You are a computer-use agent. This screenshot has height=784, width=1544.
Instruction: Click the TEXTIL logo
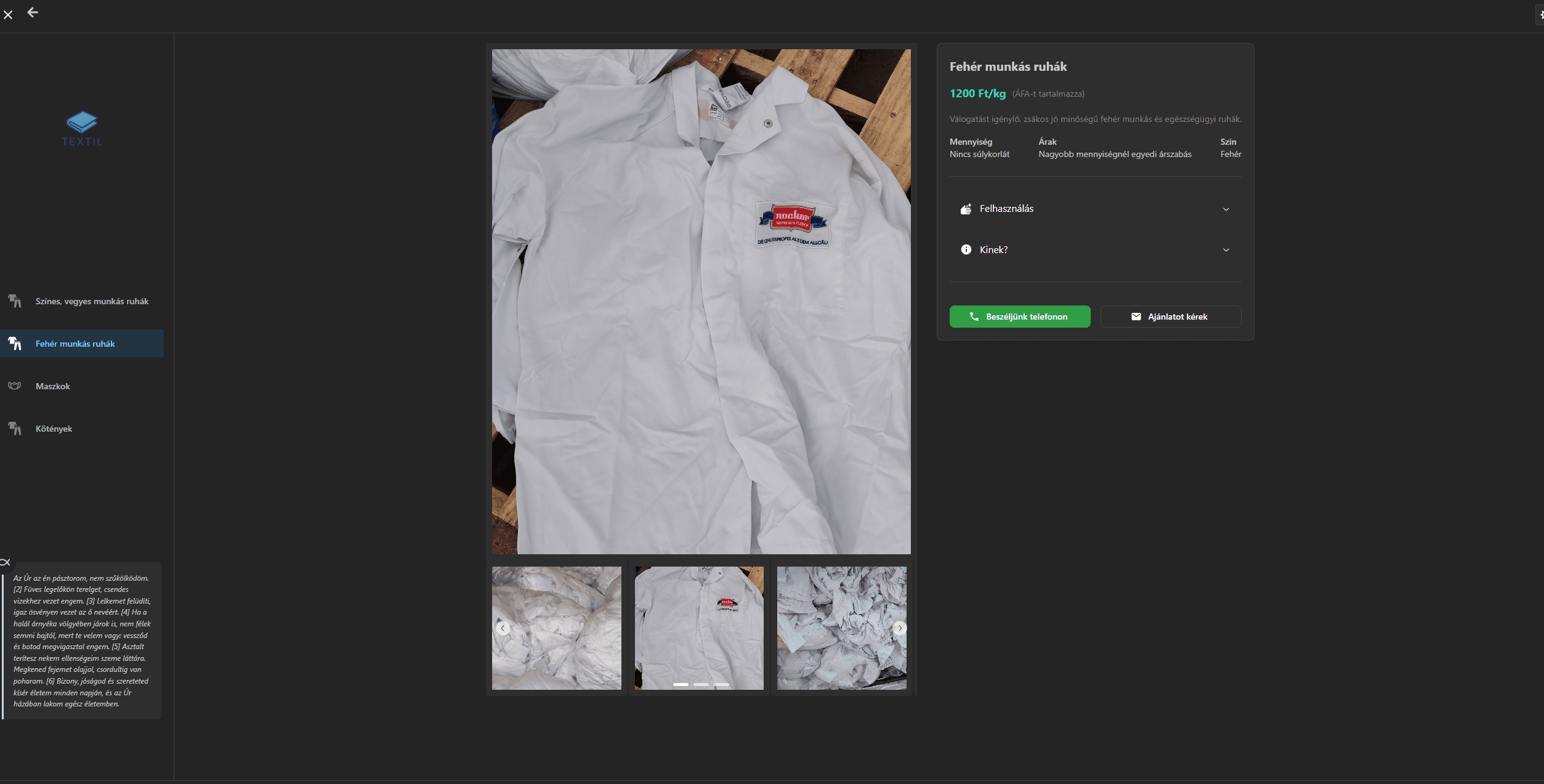[x=82, y=129]
